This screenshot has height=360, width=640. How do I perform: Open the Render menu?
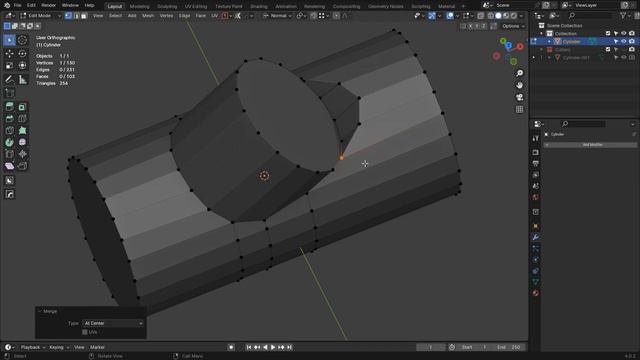click(48, 5)
